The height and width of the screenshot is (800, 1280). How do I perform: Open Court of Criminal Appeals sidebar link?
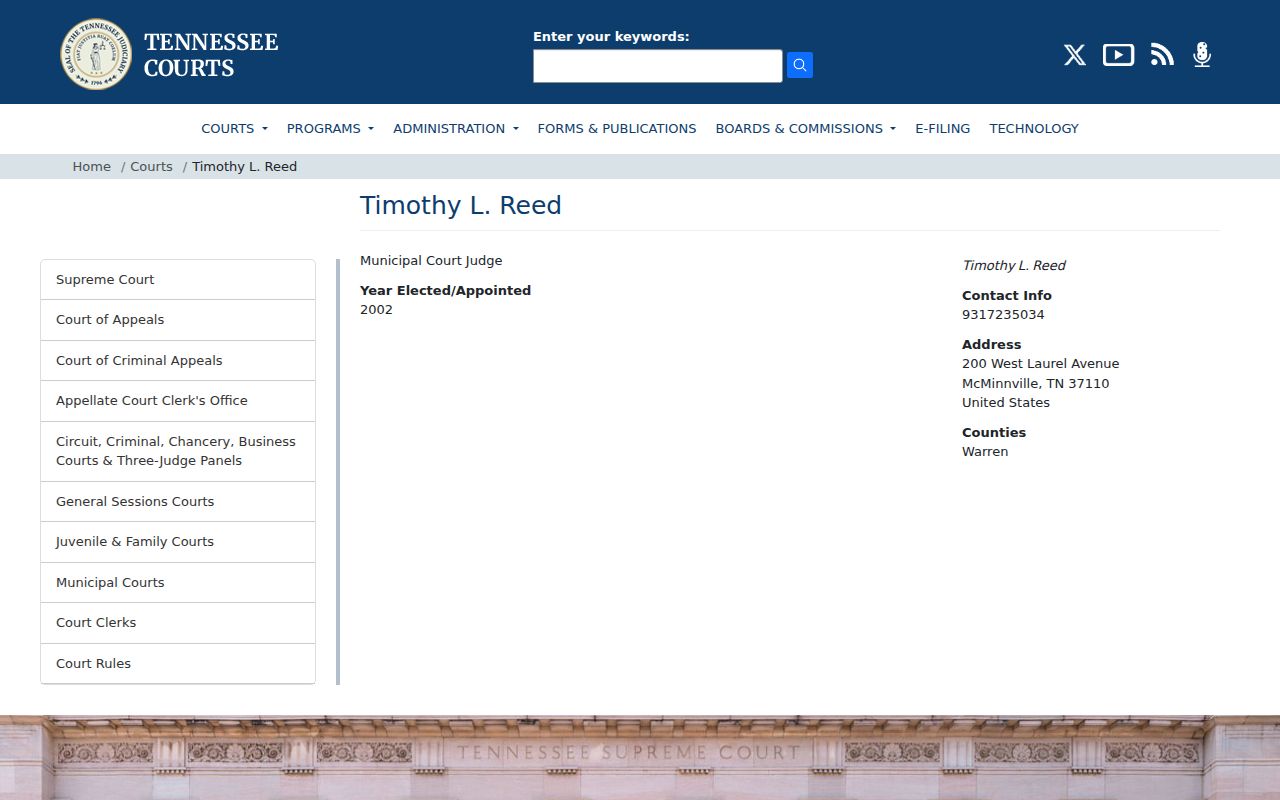click(178, 361)
